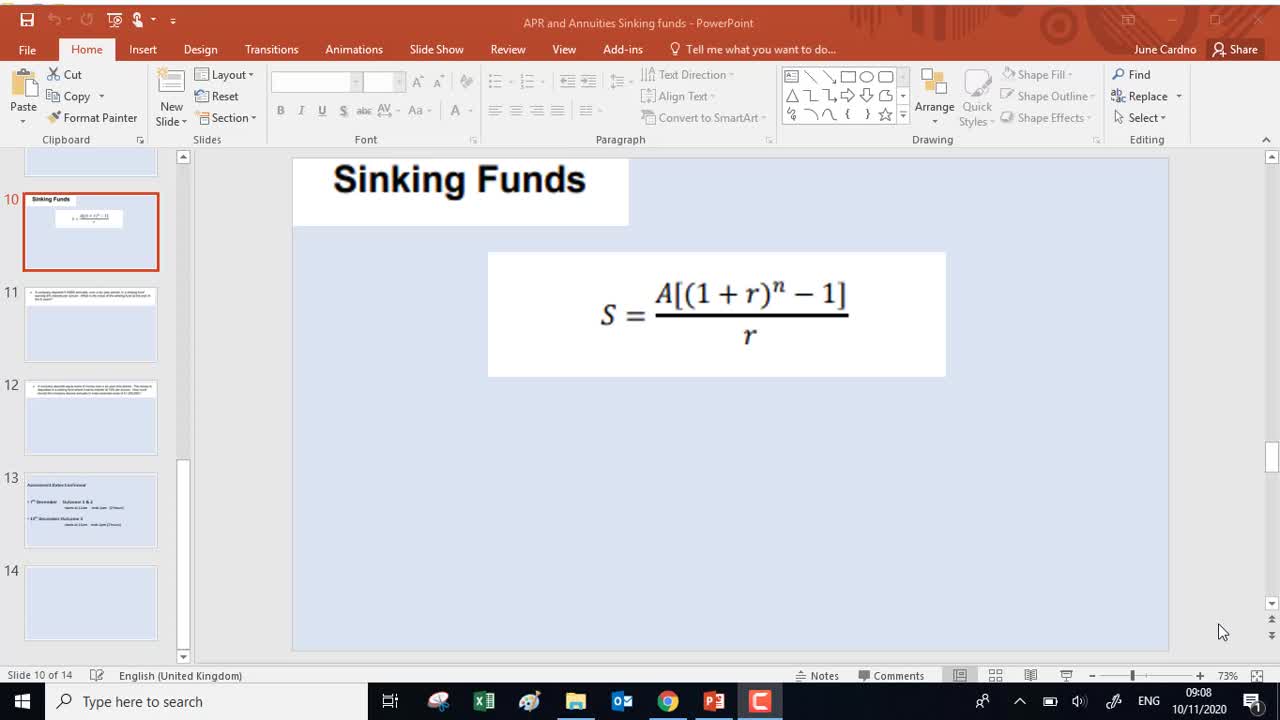Screen dimensions: 1280x720
Task: Open the Select dropdown in Editing
Action: point(1141,118)
